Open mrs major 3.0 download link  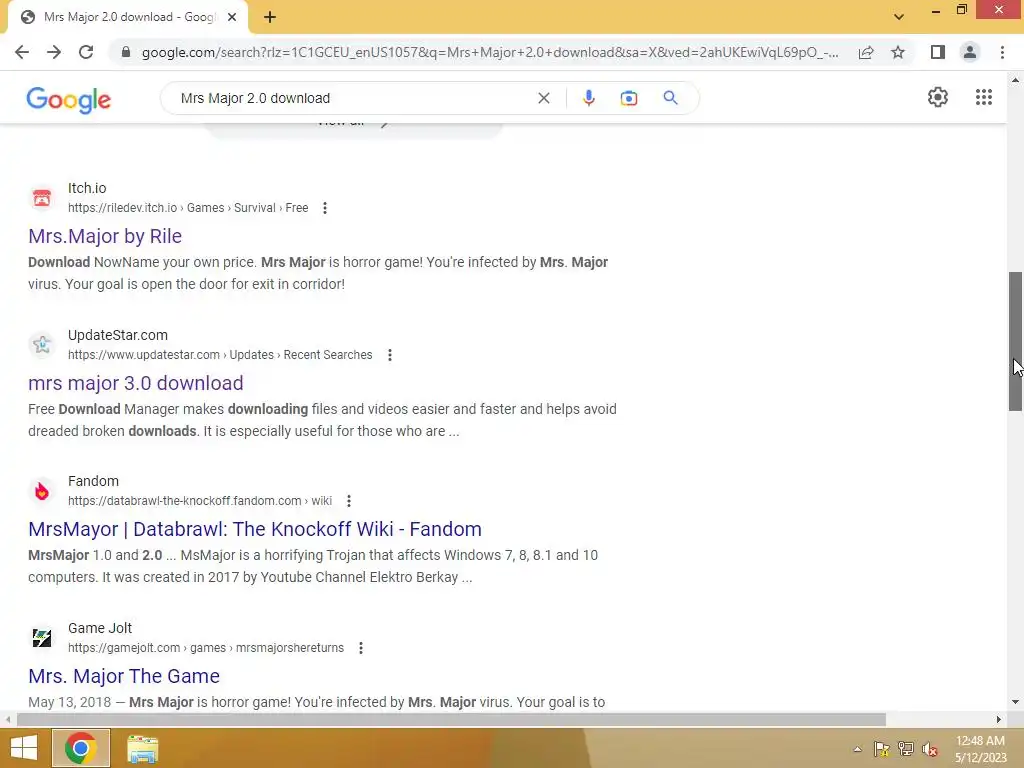tap(136, 383)
